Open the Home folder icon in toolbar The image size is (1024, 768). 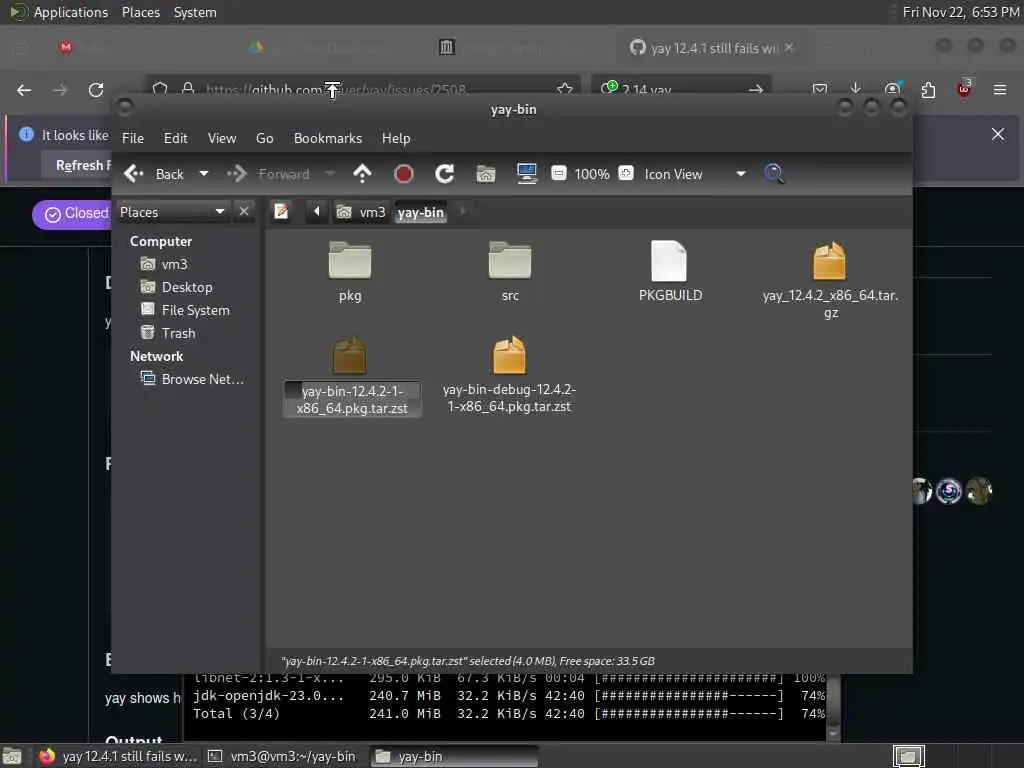point(486,174)
